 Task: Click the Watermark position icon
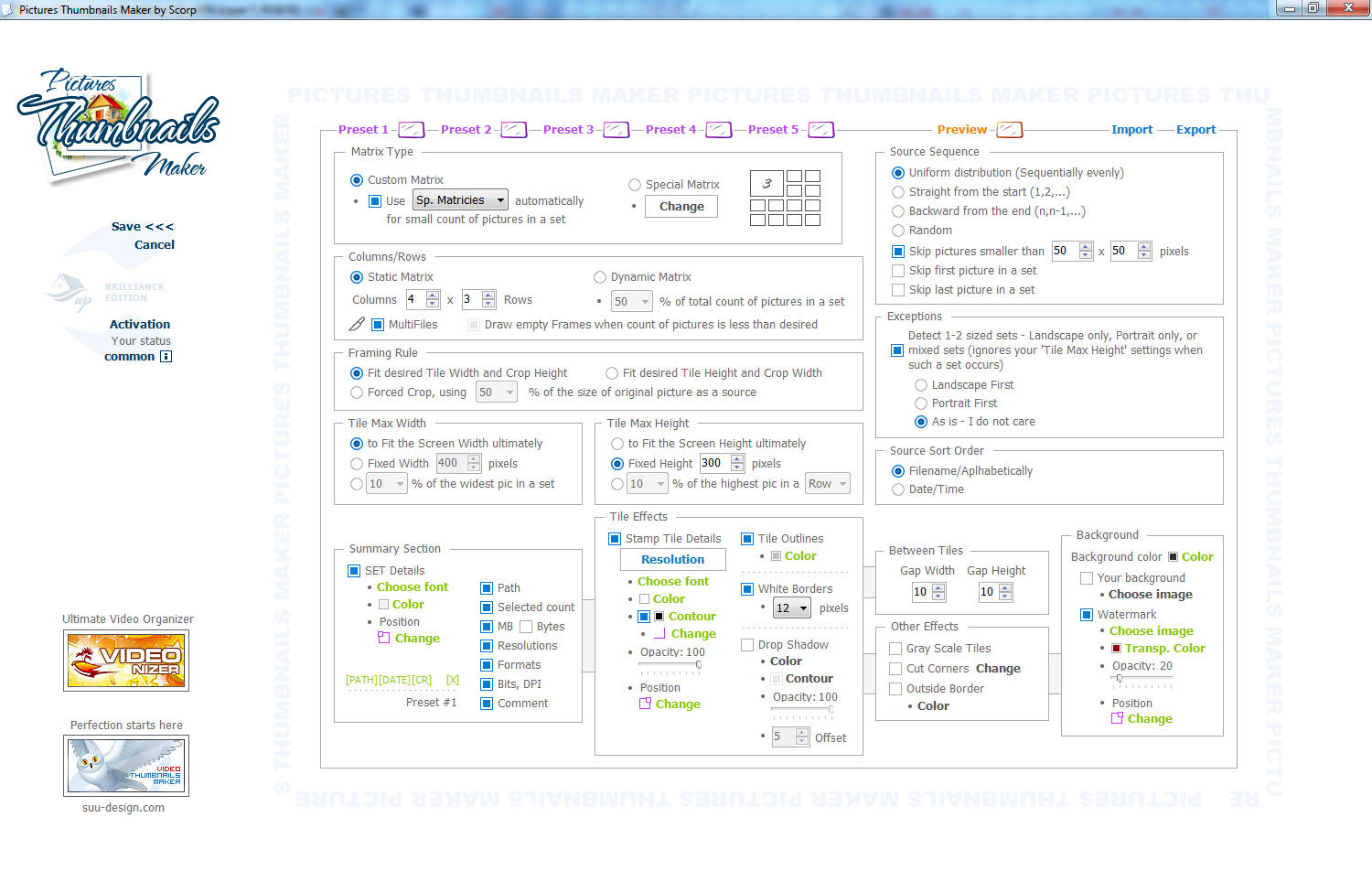(1117, 718)
